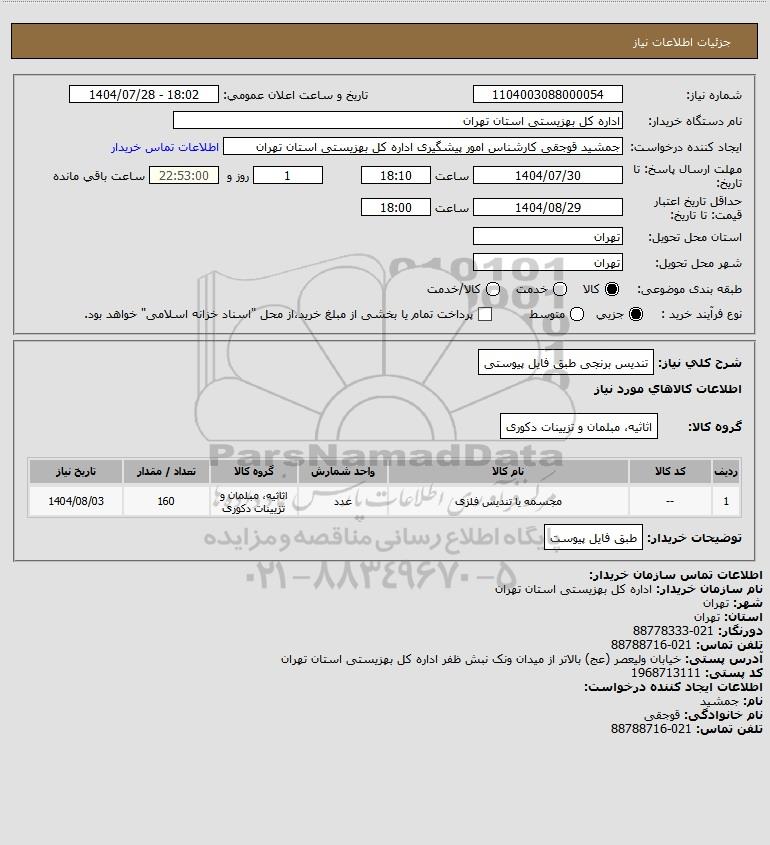Click the item name cell مجسمه یا تندیس فلزی
This screenshot has height=845, width=770.
pos(508,501)
